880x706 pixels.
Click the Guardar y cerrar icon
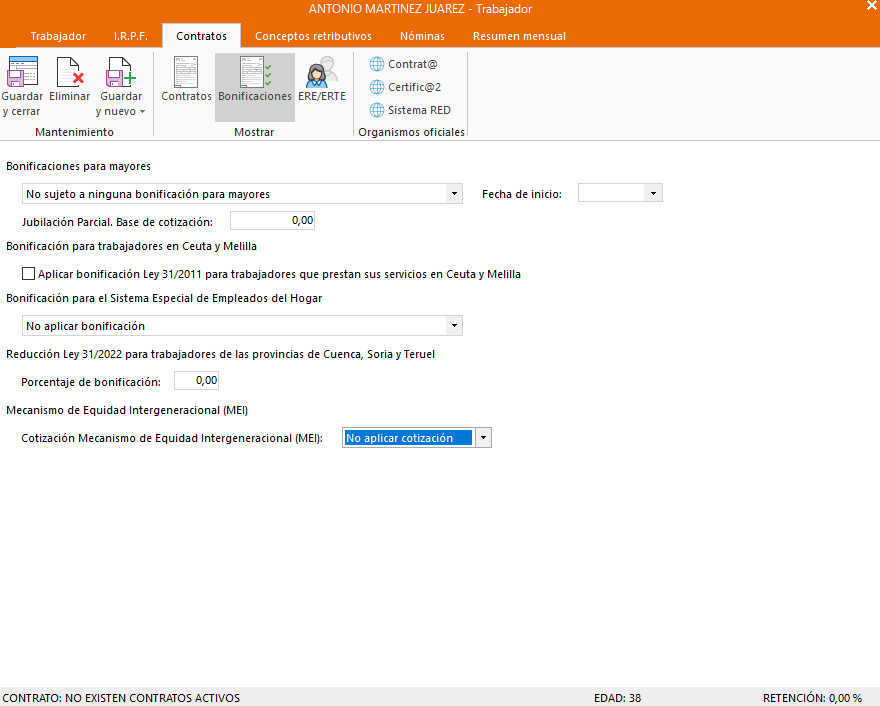(x=22, y=74)
